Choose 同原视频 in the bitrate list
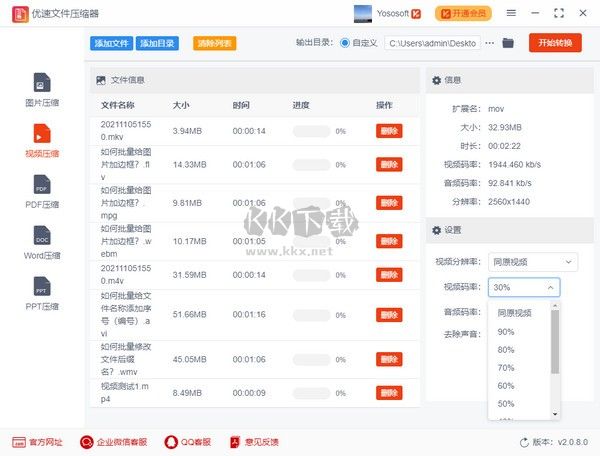600x456 pixels. point(514,313)
